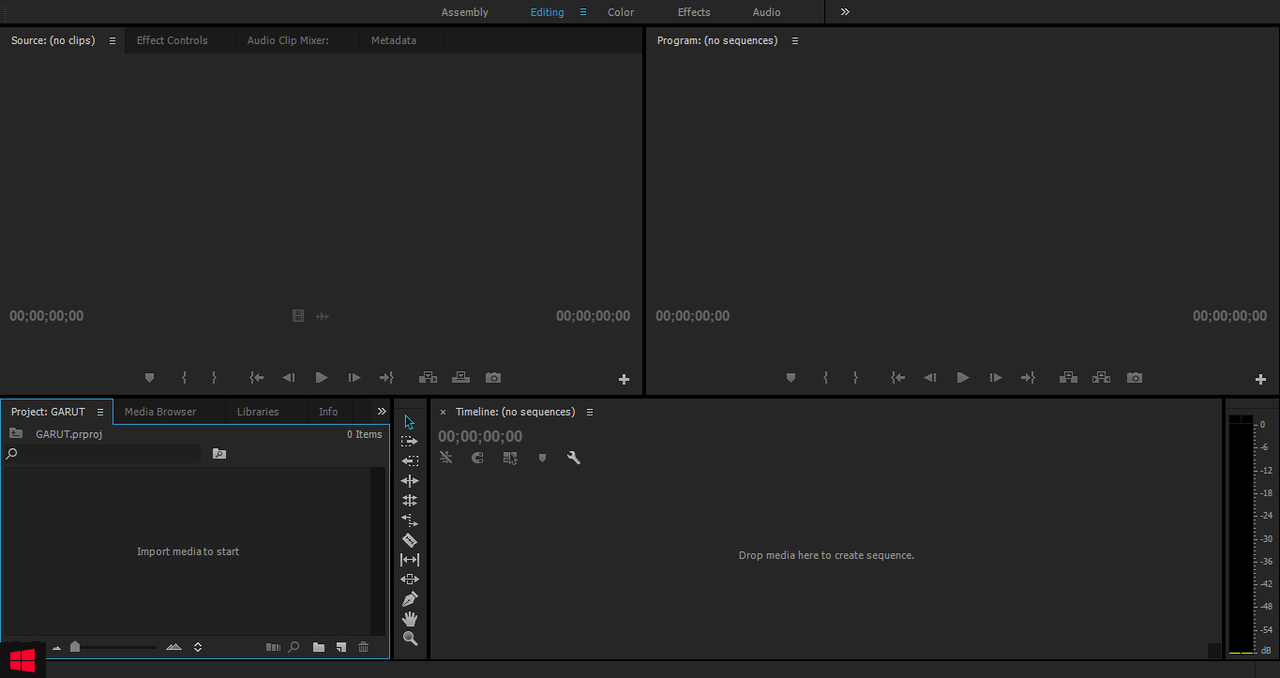Open Program Monitor Button Editor plus

point(1261,379)
